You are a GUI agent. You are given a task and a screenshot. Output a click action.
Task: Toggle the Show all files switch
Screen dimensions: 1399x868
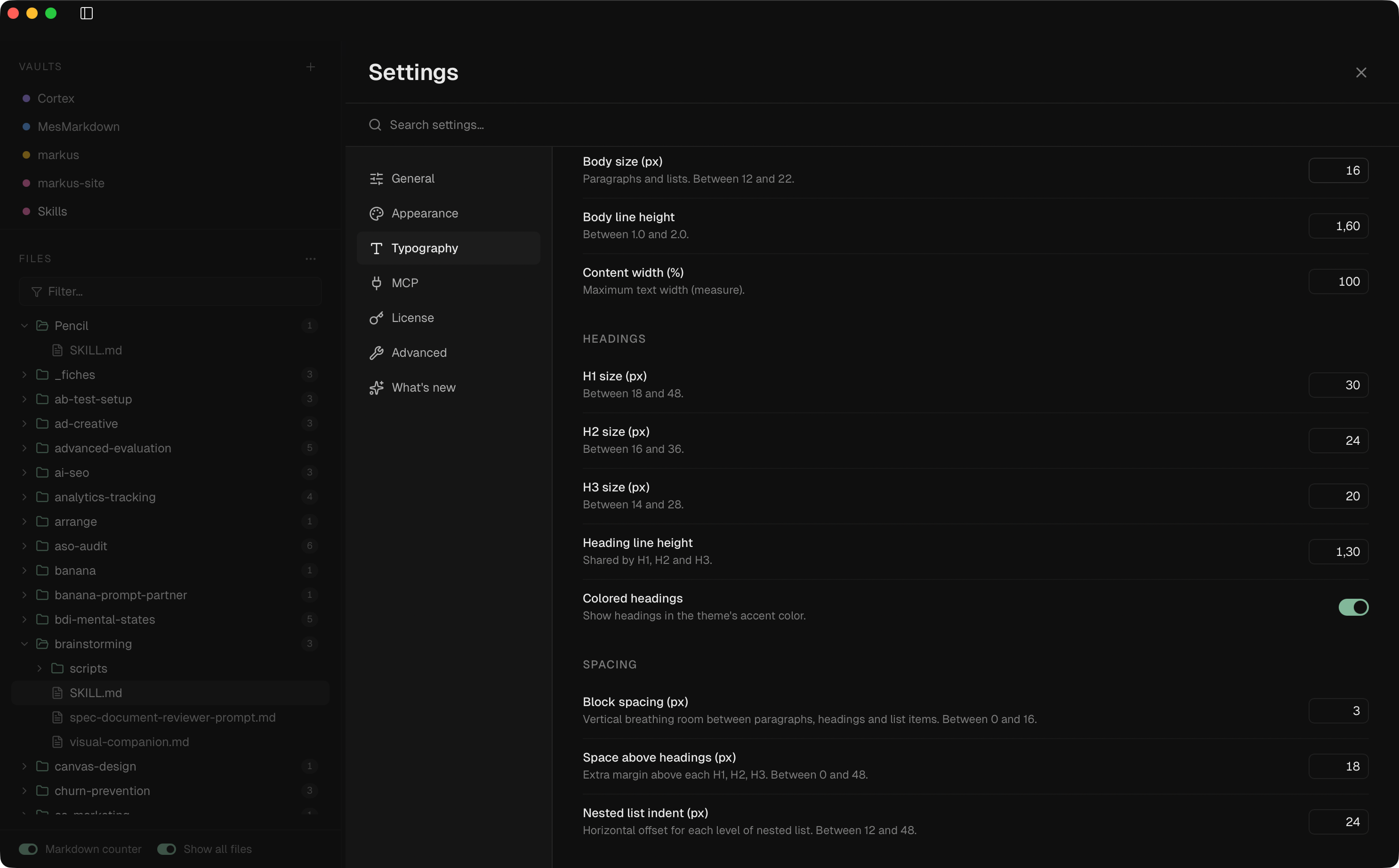pyautogui.click(x=167, y=849)
